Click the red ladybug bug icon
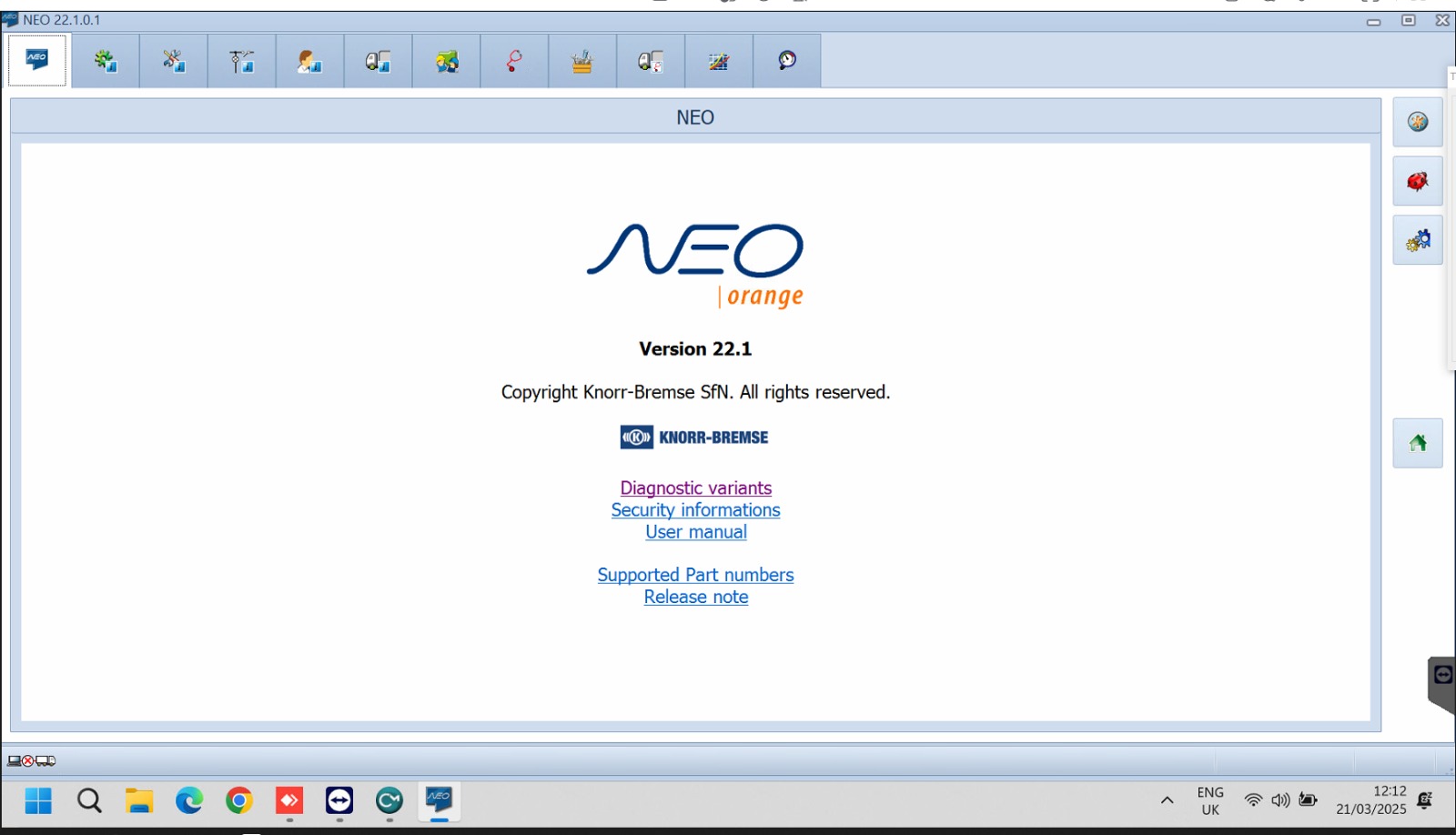 1417,181
